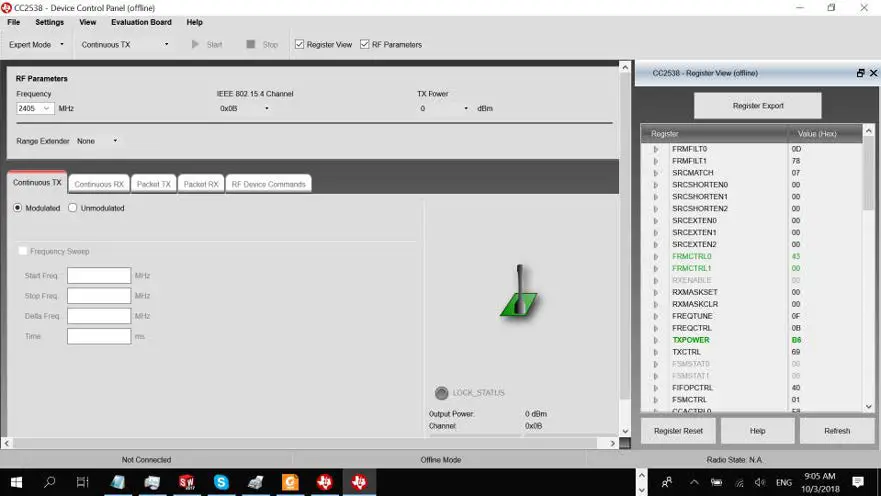The width and height of the screenshot is (881, 496).
Task: Switch to the RF Device Commands tab
Action: coord(269,184)
